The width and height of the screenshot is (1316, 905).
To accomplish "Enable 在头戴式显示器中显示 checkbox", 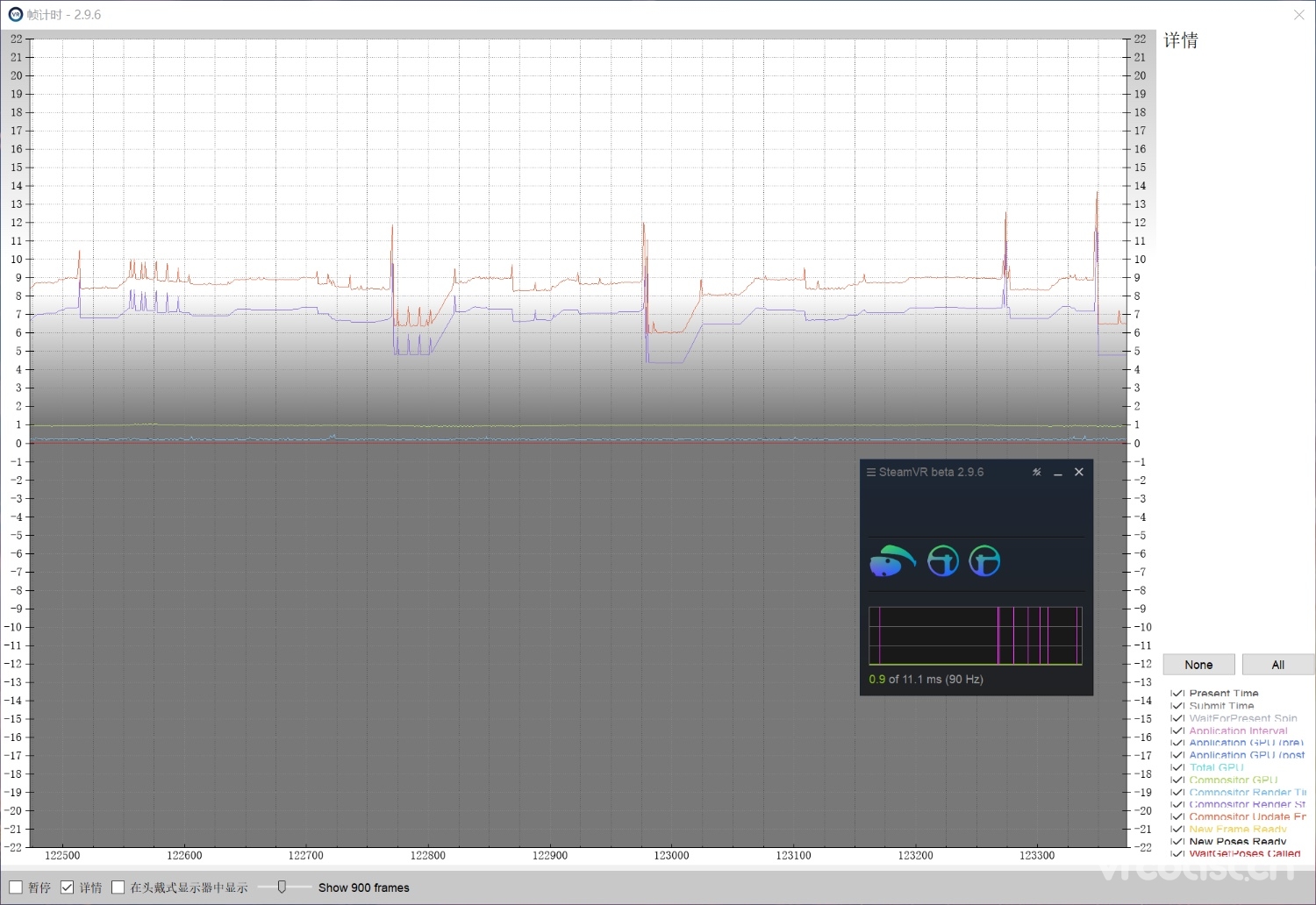I will (x=118, y=887).
